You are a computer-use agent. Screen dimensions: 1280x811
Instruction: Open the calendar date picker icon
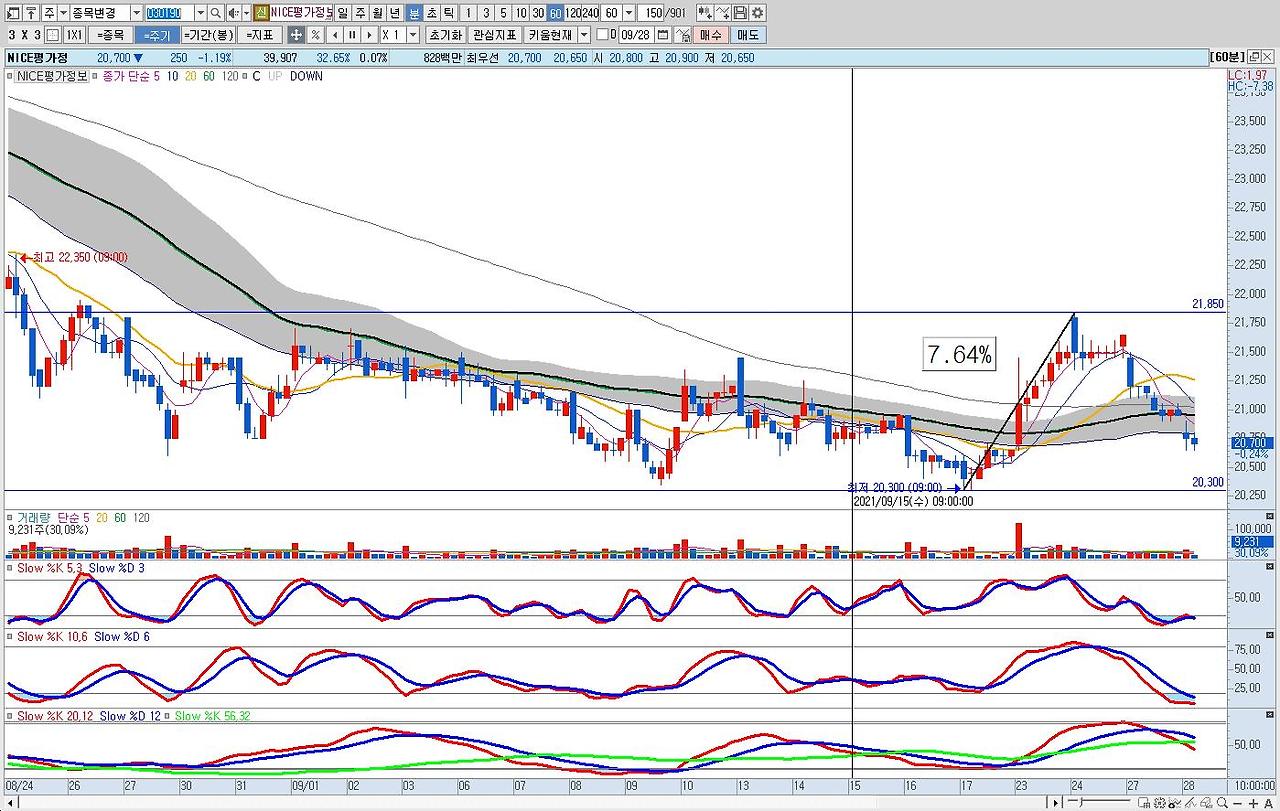(x=662, y=35)
